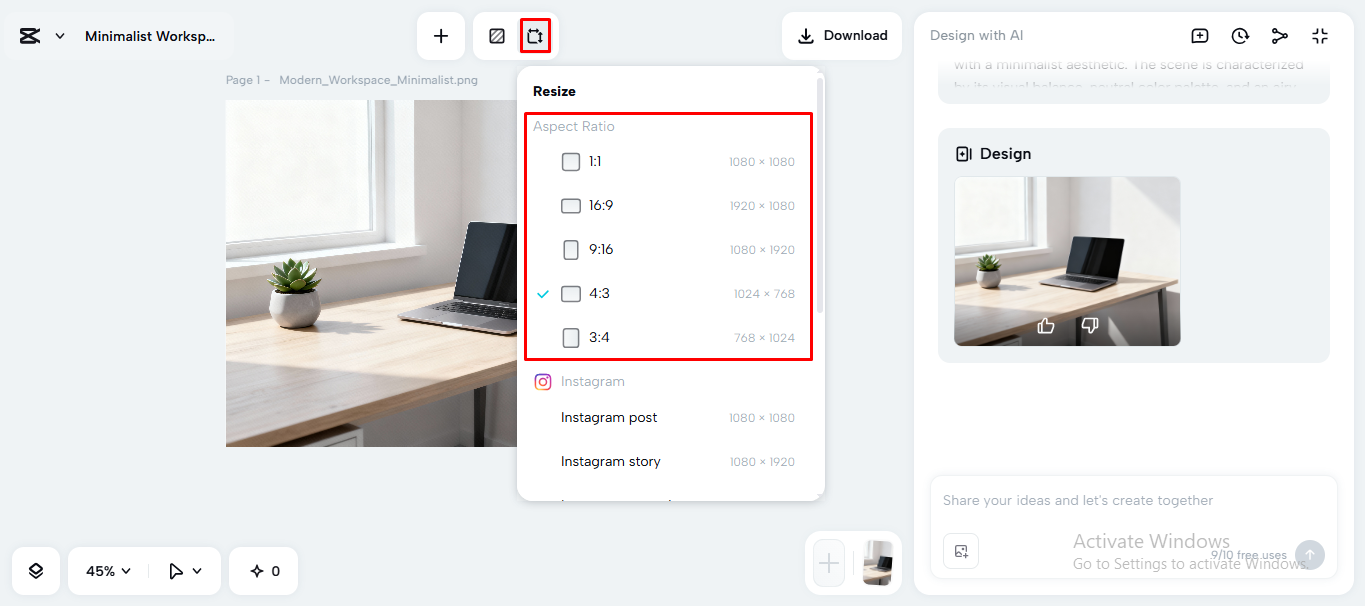This screenshot has height=606, width=1365.
Task: Open the chat history clock icon
Action: (1240, 36)
